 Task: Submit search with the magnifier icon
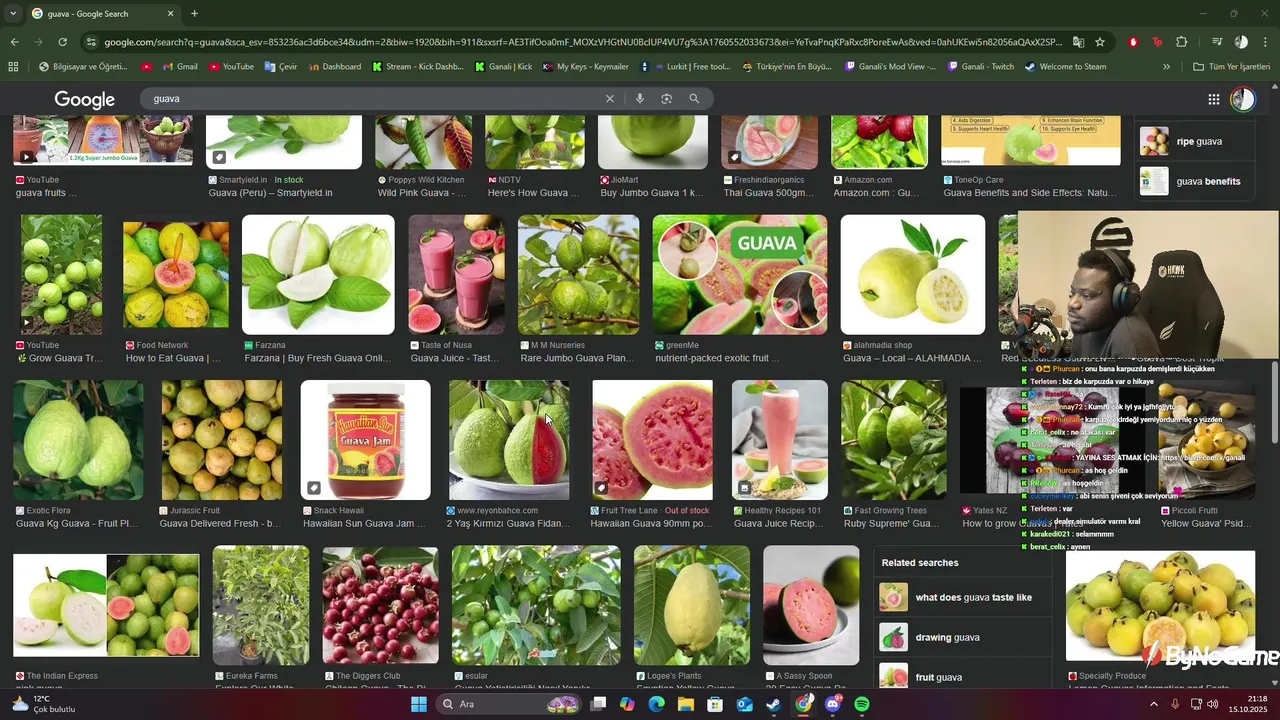[694, 99]
